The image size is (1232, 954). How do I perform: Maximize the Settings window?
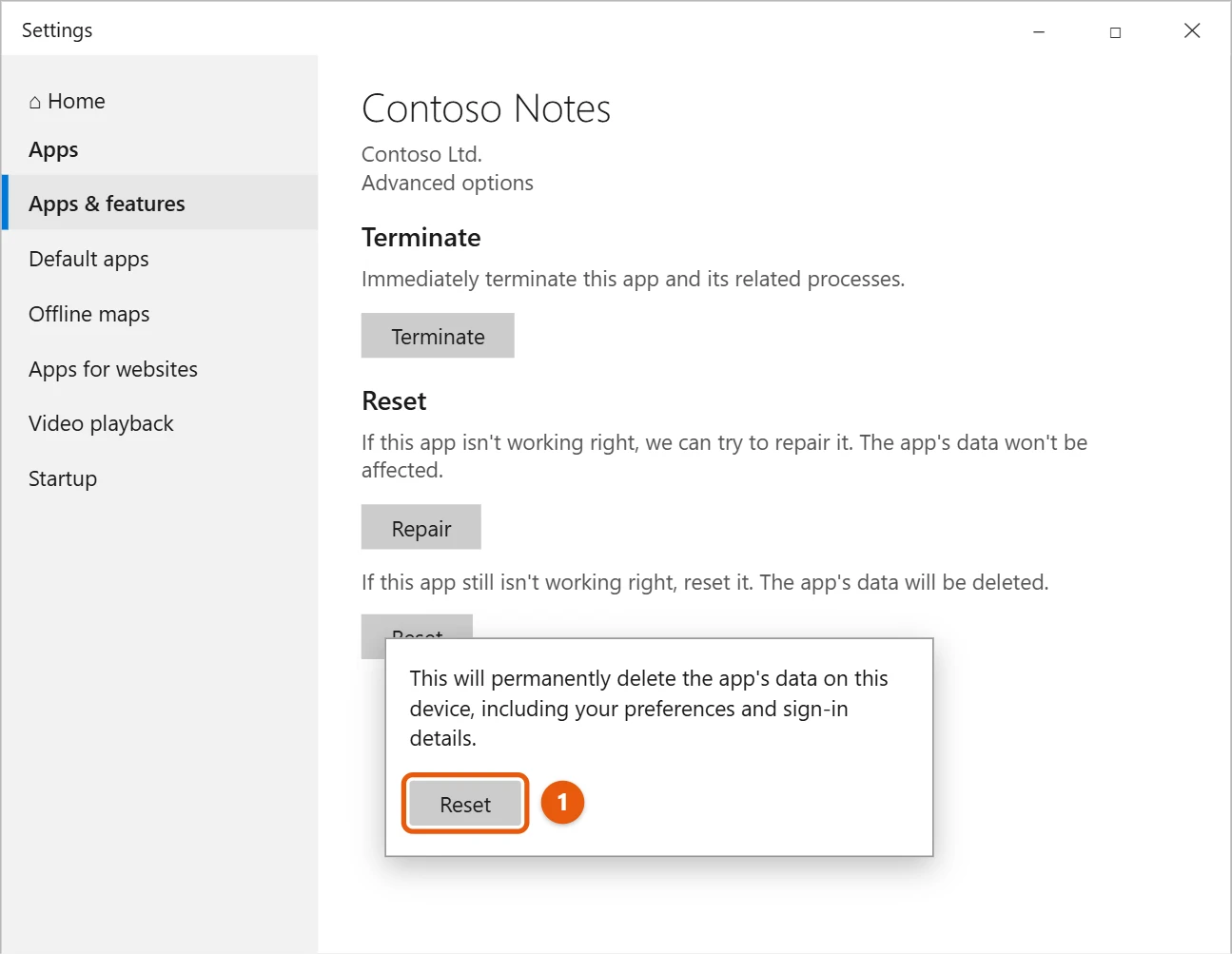[1115, 31]
